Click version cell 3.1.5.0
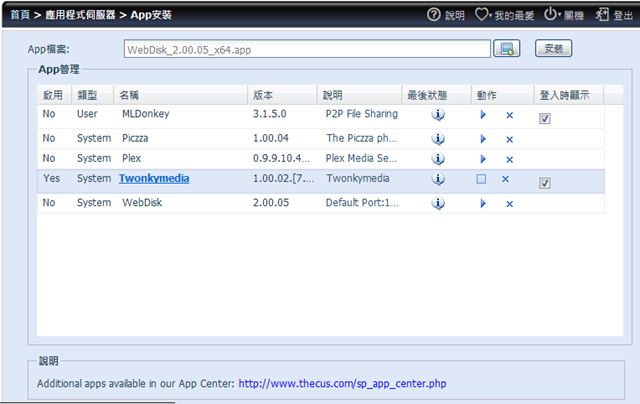The width and height of the screenshot is (640, 404). pyautogui.click(x=269, y=114)
